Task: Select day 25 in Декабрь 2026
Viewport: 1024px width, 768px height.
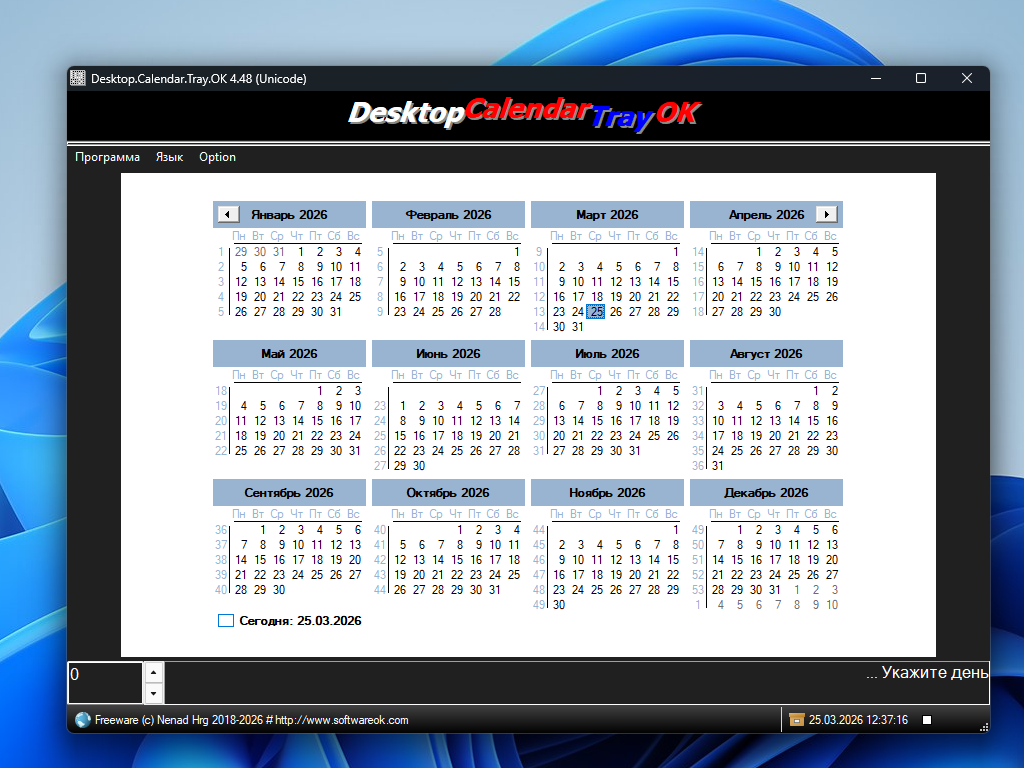Action: tap(793, 575)
